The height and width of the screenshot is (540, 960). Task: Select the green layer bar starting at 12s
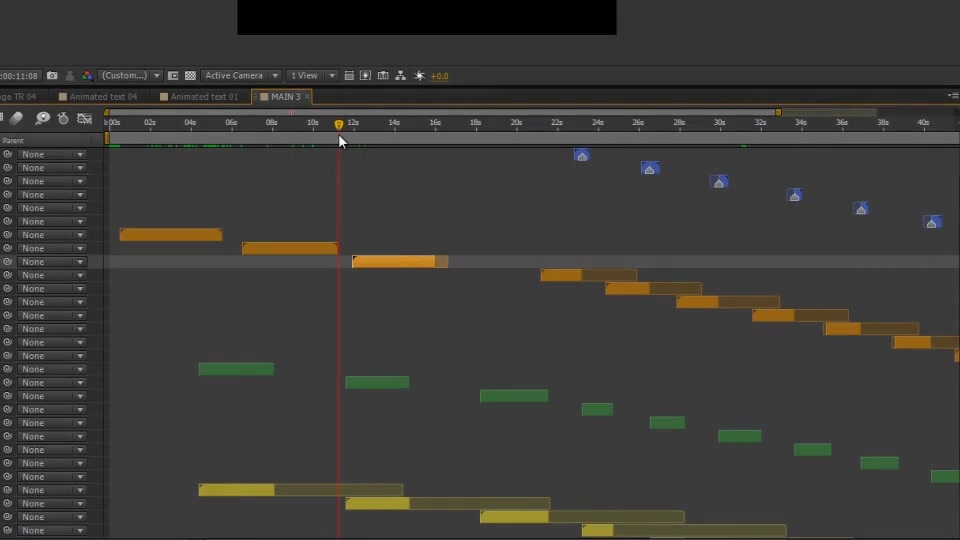[377, 383]
